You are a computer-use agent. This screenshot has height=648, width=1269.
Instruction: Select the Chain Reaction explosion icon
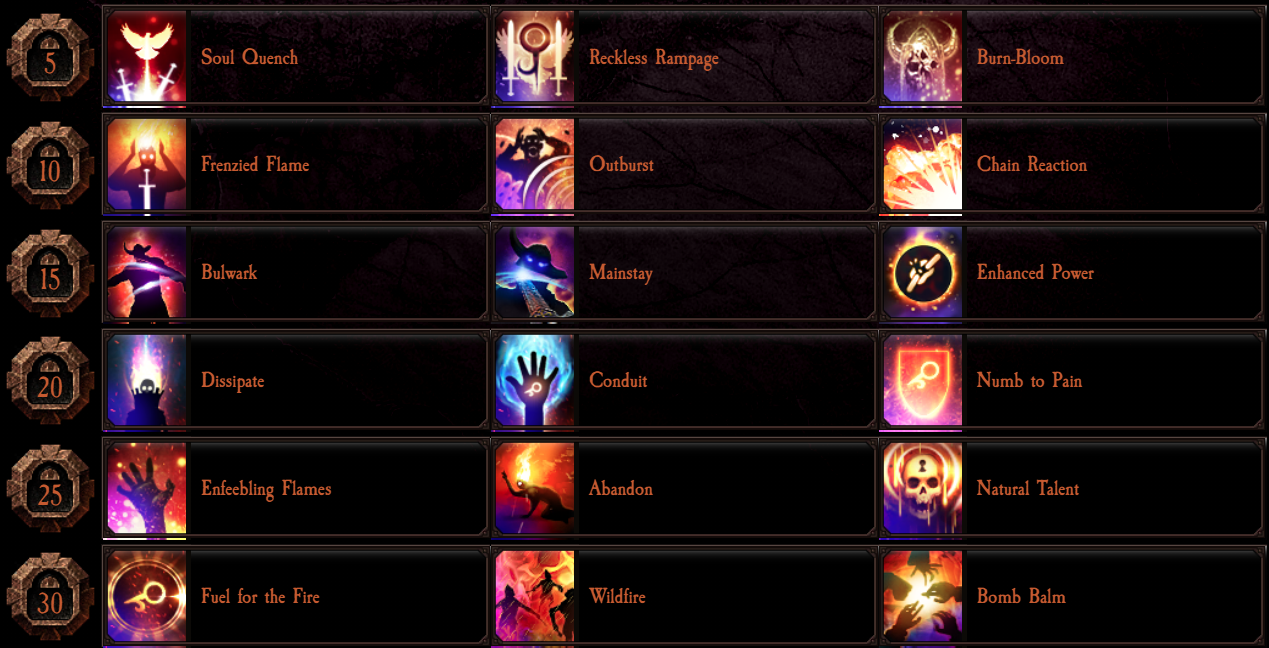pos(923,165)
